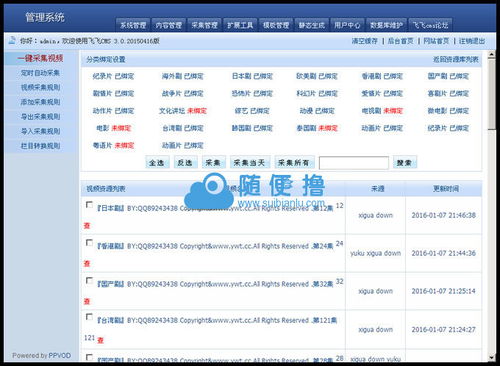
Task: Select 一键采集视频 in the sidebar
Action: click(x=40, y=58)
